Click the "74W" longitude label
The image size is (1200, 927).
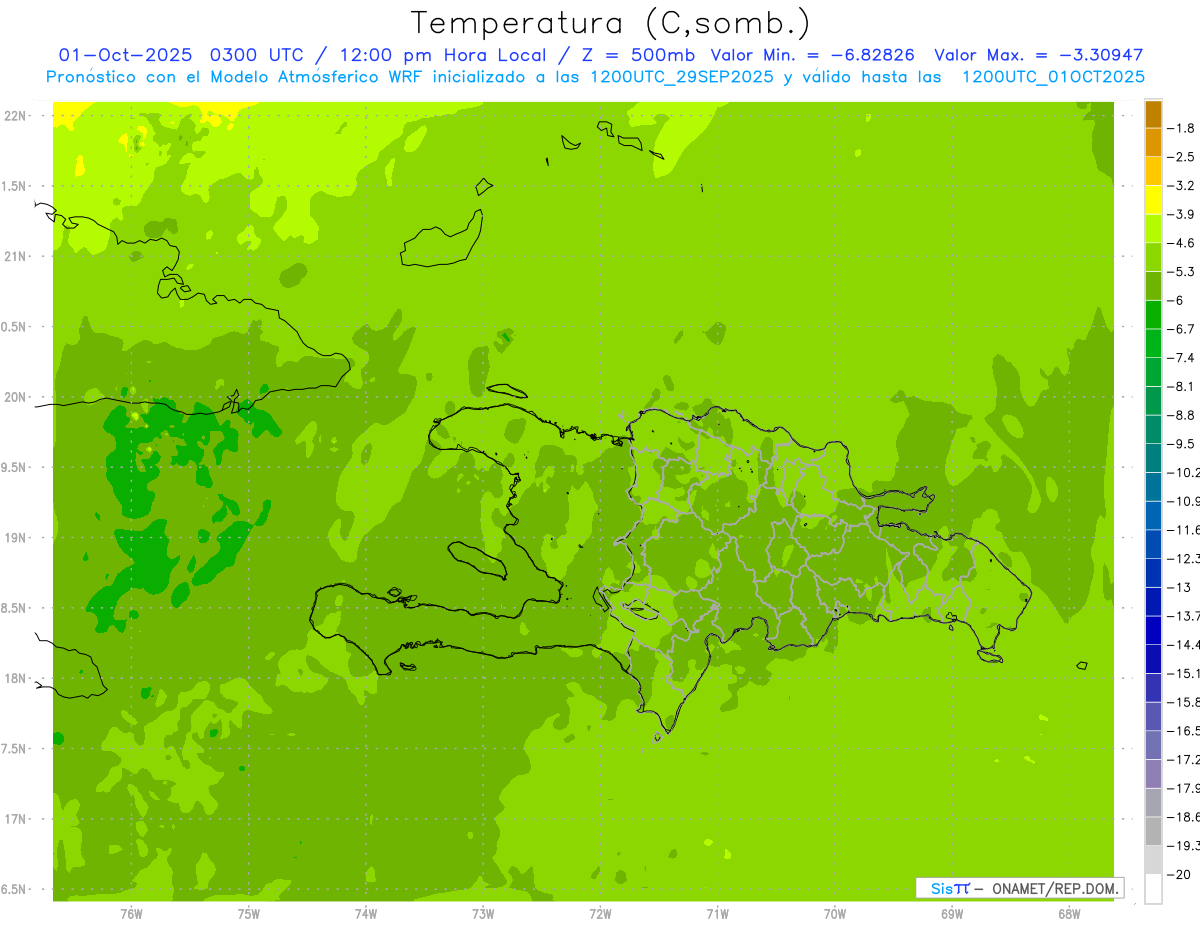pos(366,914)
